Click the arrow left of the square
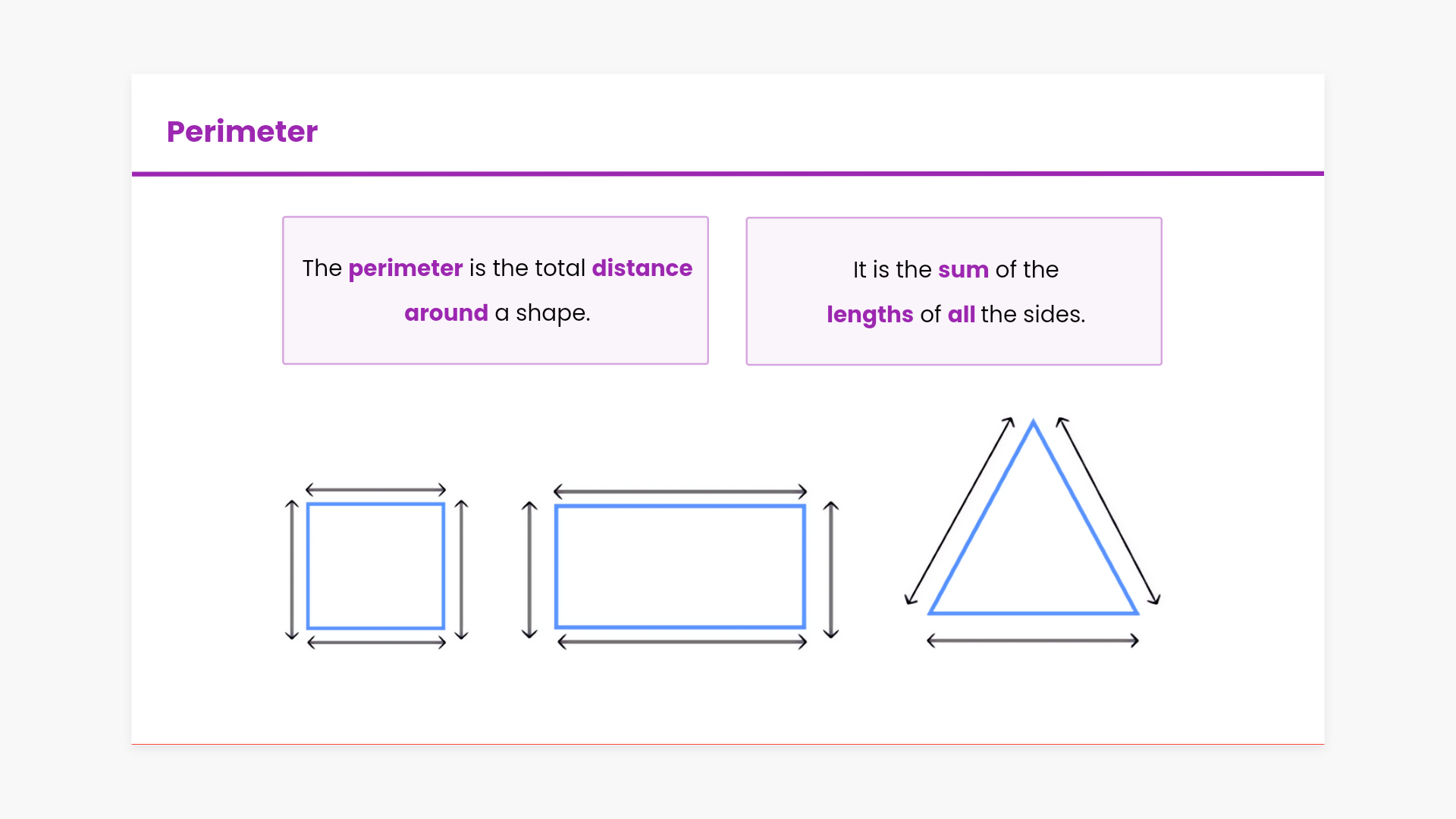Viewport: 1456px width, 819px height. click(x=292, y=569)
